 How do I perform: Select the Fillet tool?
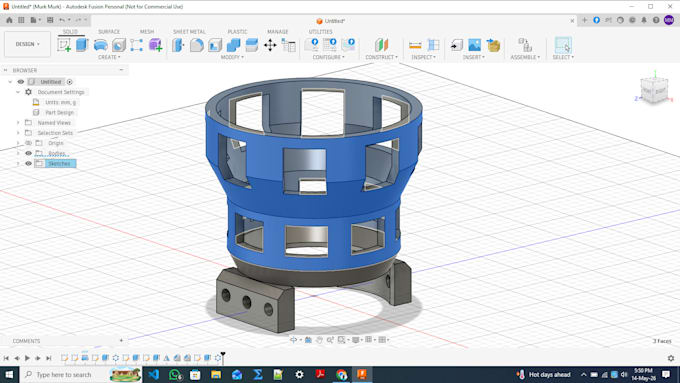[196, 45]
